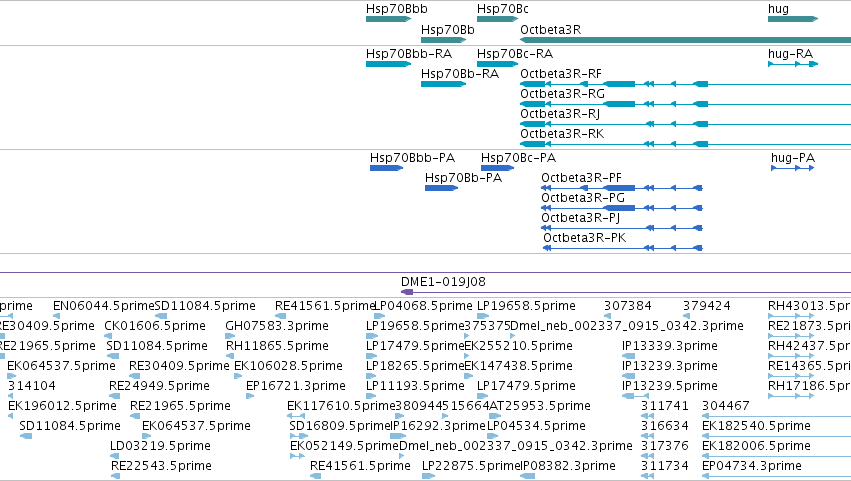Click the 314104 feature
Viewport: 851px width, 481px height.
pyautogui.click(x=12, y=396)
